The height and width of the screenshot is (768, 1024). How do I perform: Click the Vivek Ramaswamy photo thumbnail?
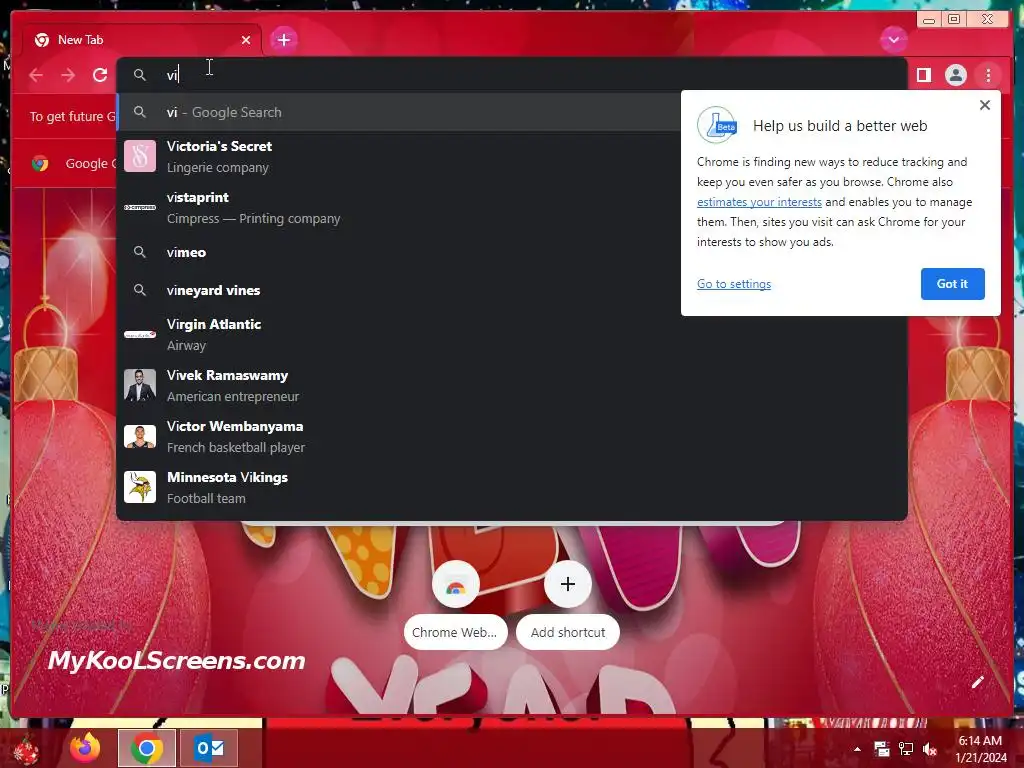(140, 385)
